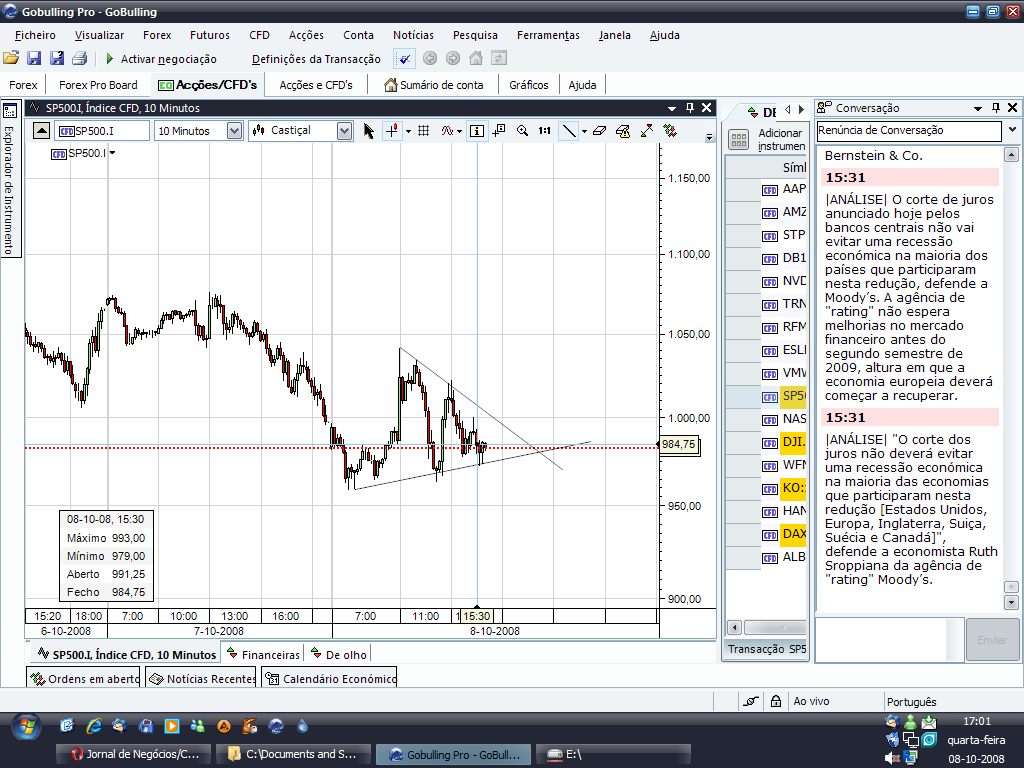Click Definições da Transacção
This screenshot has width=1024, height=768.
point(316,59)
